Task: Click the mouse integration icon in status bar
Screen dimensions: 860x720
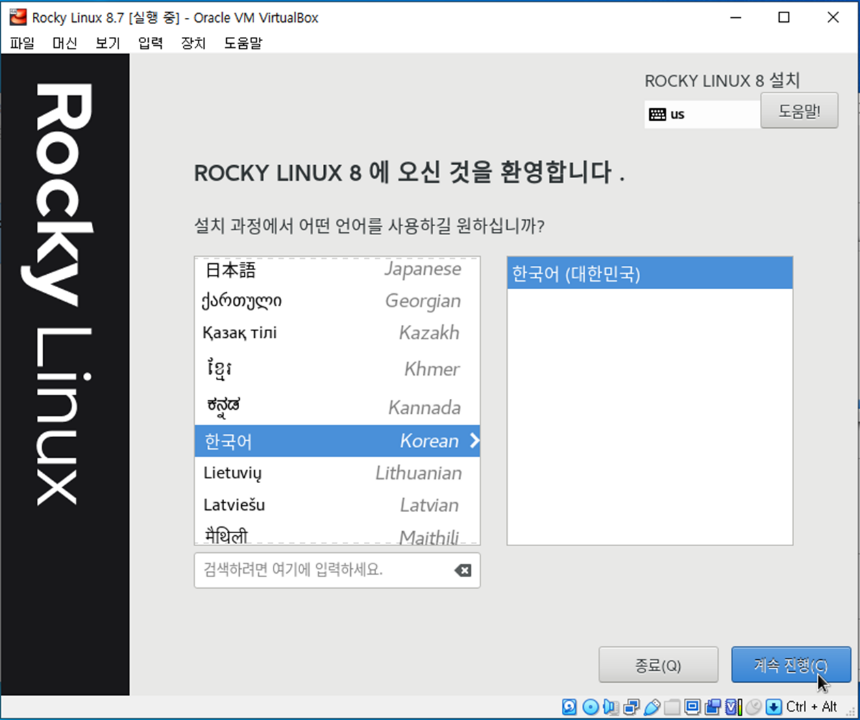Action: pyautogui.click(x=754, y=706)
